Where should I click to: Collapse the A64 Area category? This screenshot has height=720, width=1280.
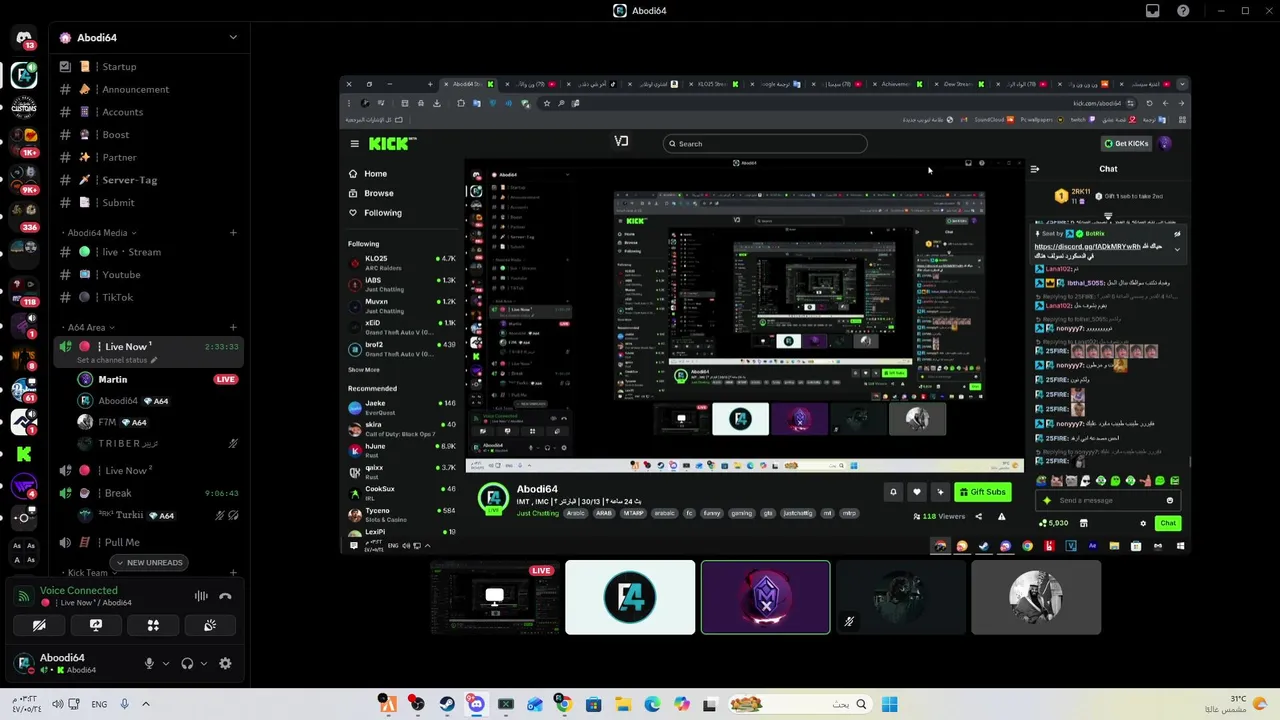pos(90,327)
